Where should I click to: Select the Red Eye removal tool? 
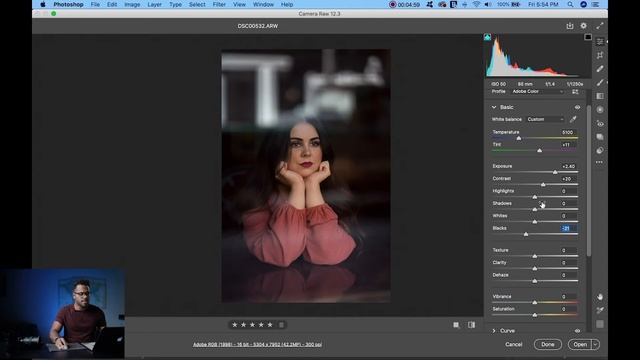coord(600,123)
